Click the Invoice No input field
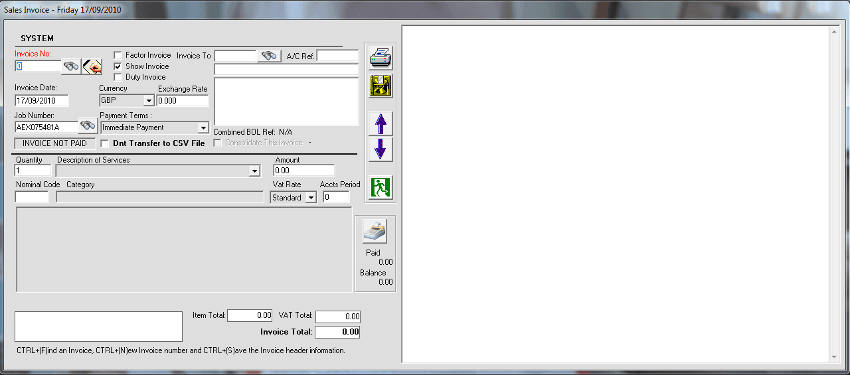 (x=38, y=66)
